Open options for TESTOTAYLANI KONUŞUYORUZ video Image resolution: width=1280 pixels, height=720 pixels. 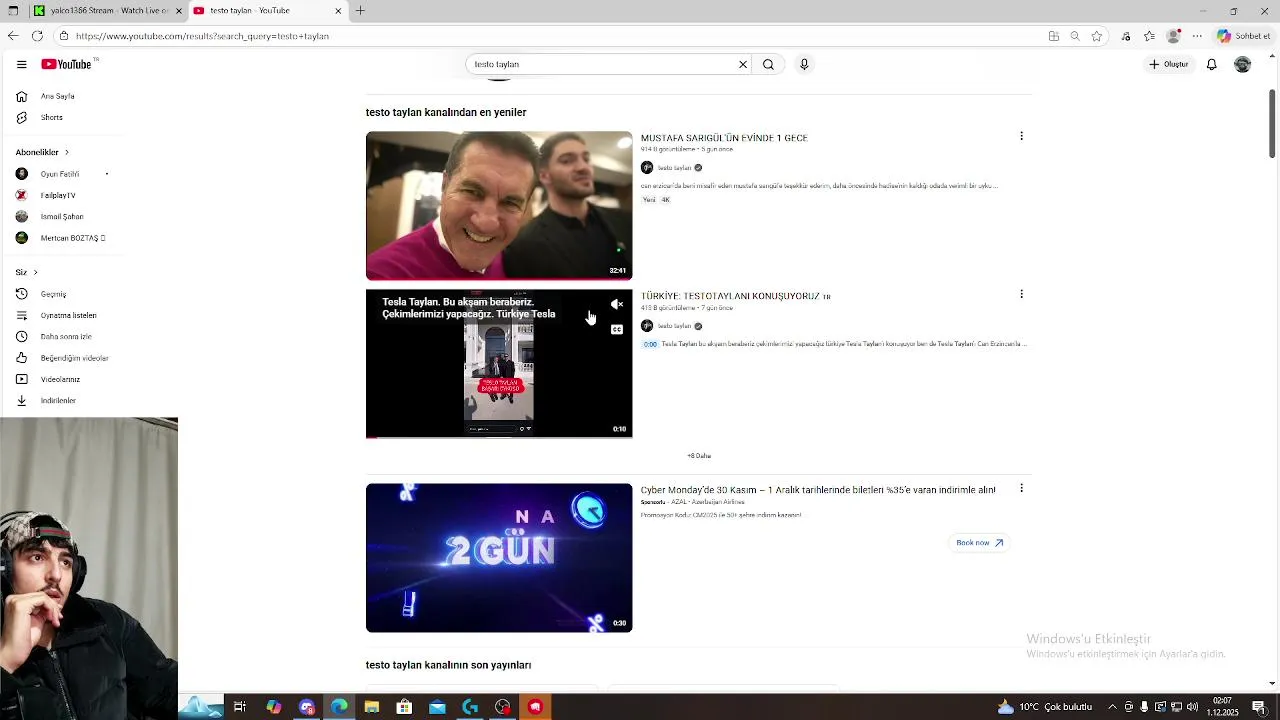pyautogui.click(x=1021, y=294)
